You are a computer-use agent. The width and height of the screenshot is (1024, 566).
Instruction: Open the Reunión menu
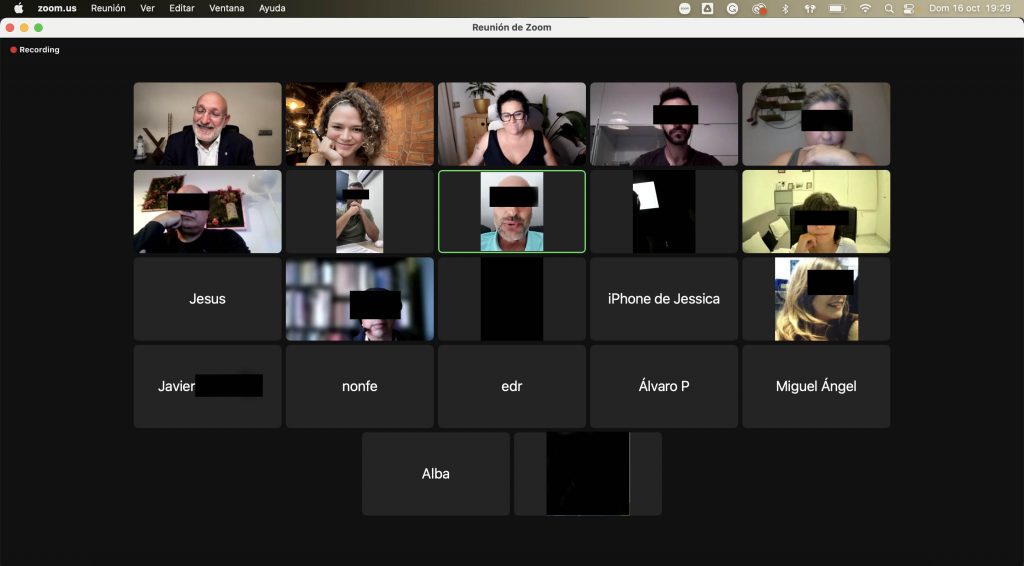pyautogui.click(x=108, y=8)
